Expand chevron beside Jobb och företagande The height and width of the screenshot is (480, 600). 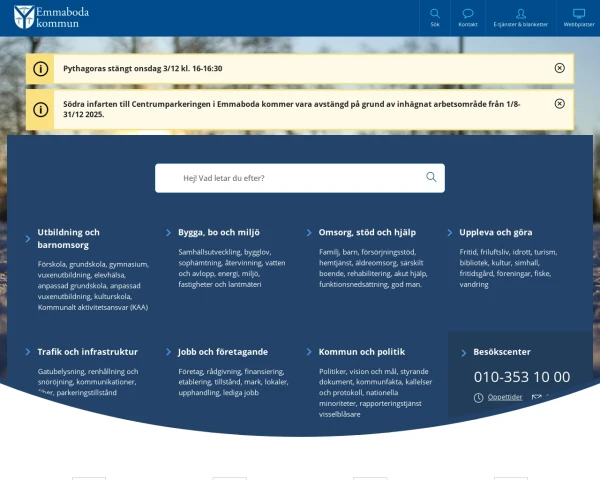click(x=168, y=352)
